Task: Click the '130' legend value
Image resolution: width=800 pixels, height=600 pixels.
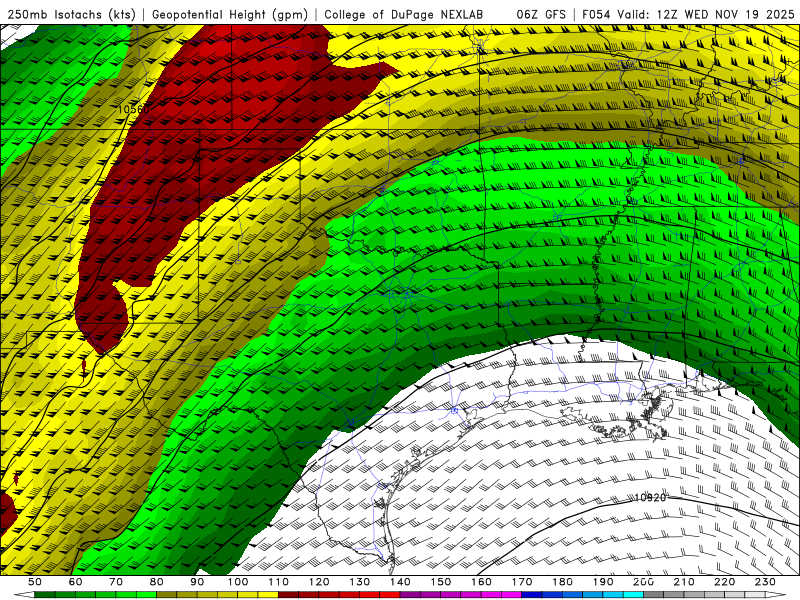Action: tap(360, 582)
